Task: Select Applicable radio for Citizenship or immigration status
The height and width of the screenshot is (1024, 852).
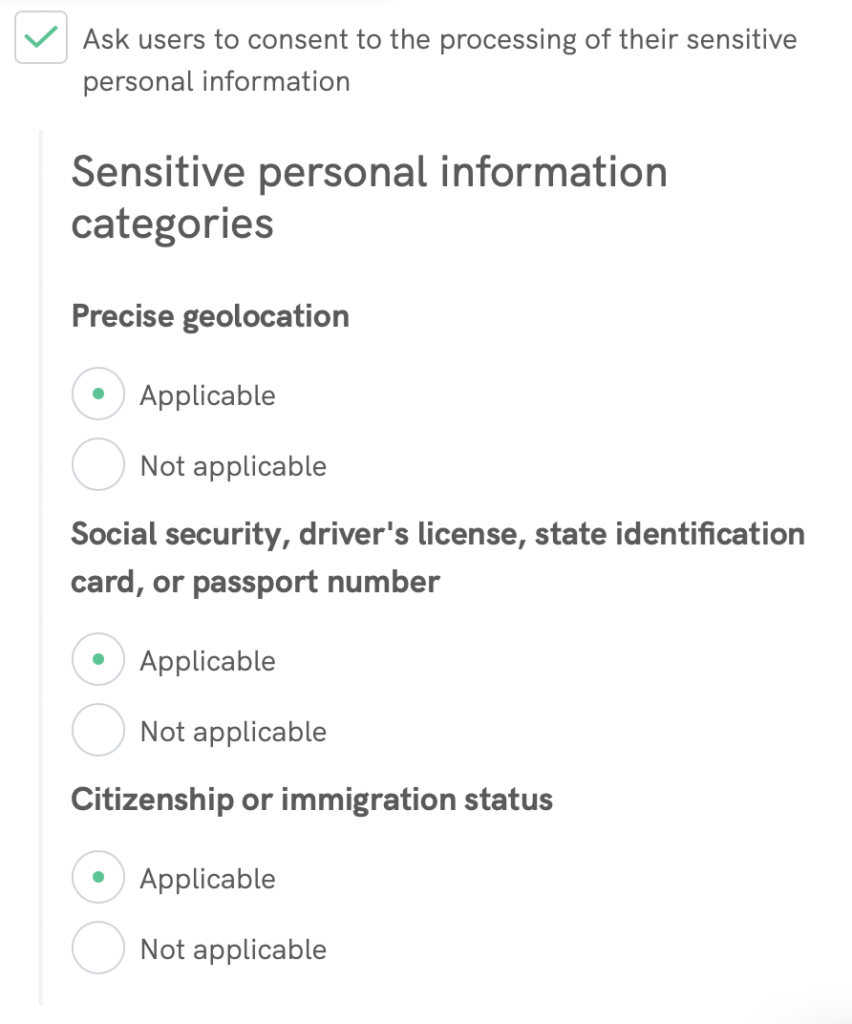Action: (x=98, y=878)
